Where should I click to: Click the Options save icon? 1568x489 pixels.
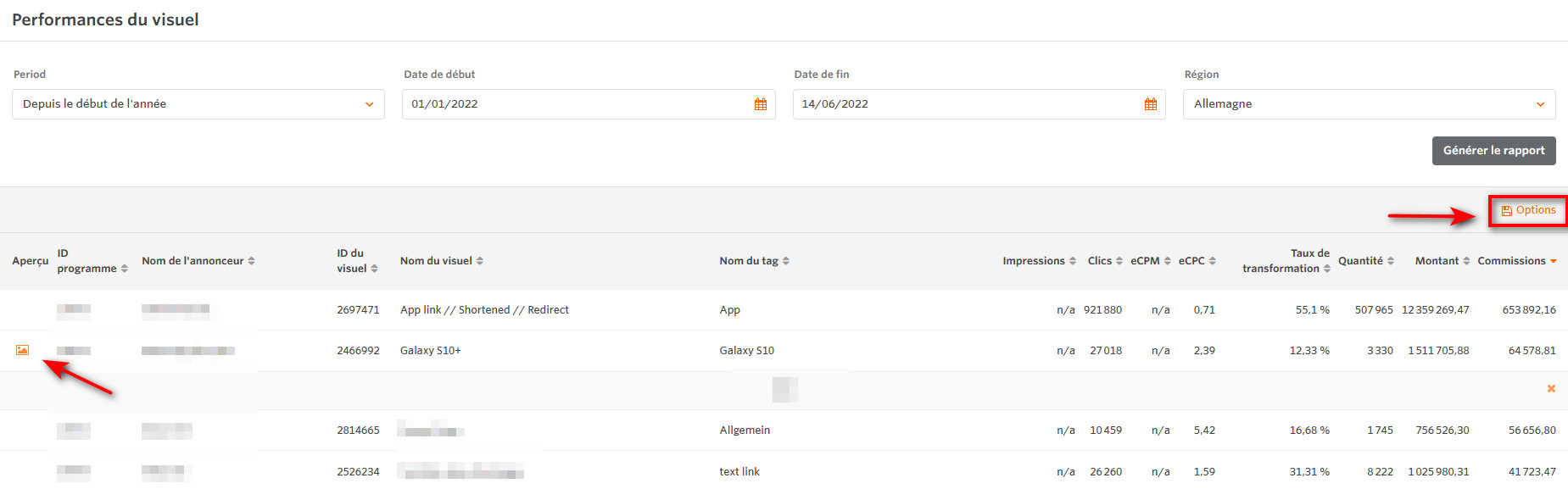tap(1506, 211)
